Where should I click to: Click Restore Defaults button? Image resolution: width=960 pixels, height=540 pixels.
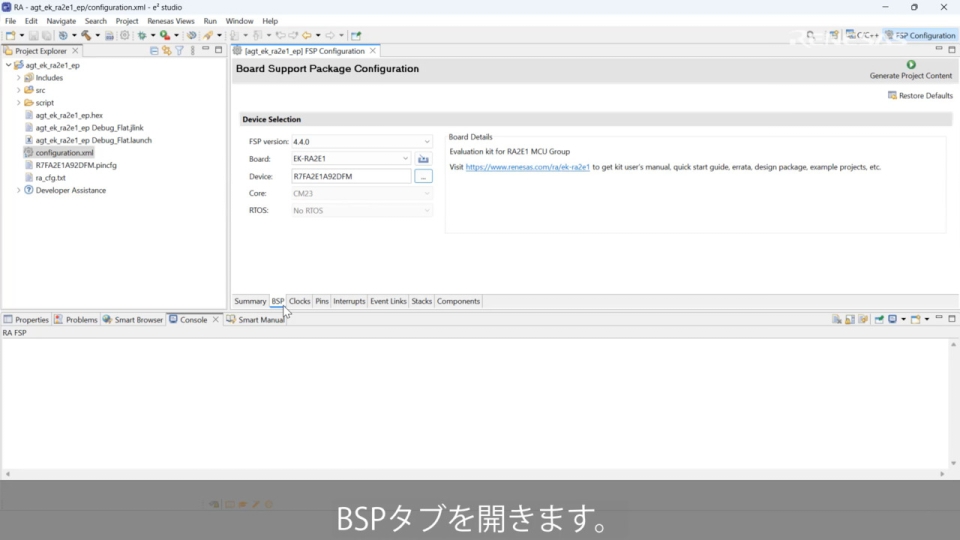[x=920, y=96]
